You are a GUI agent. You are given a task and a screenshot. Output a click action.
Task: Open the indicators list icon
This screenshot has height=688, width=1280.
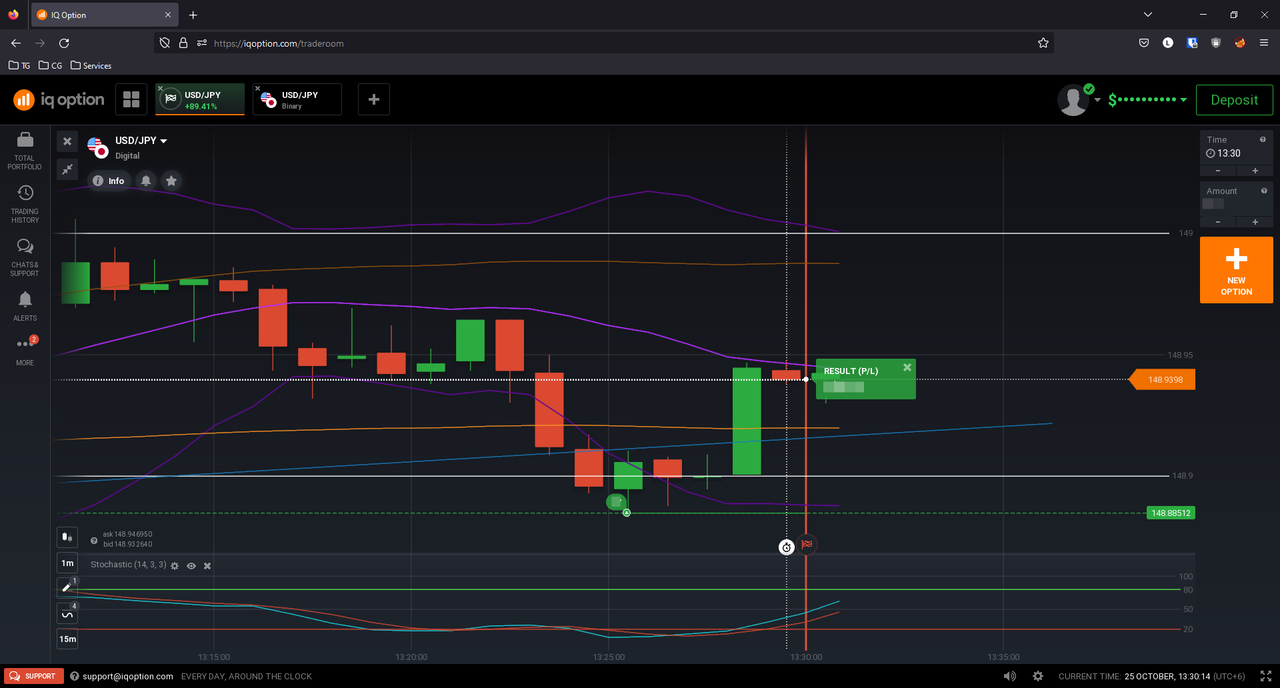67,613
